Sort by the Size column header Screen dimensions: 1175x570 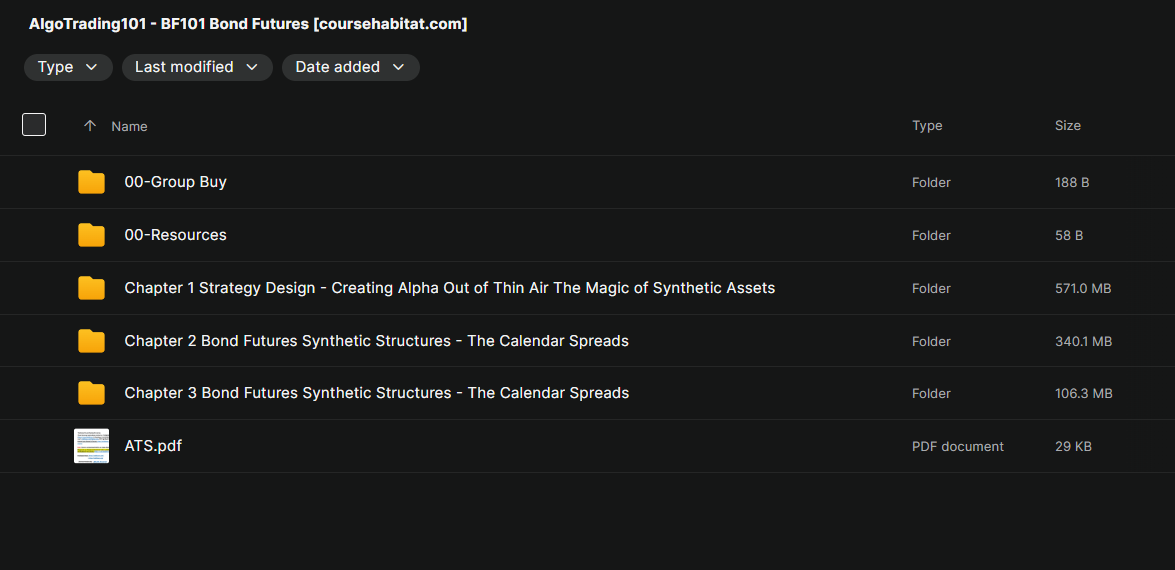1067,126
